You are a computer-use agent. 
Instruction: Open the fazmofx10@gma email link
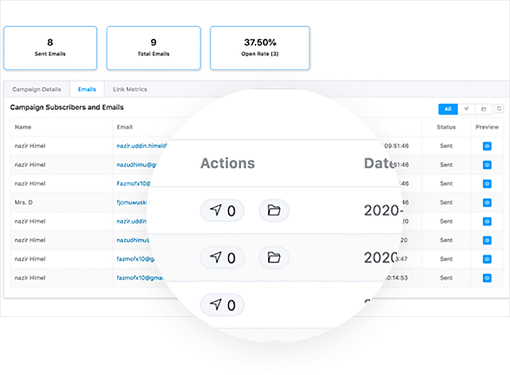(140, 278)
